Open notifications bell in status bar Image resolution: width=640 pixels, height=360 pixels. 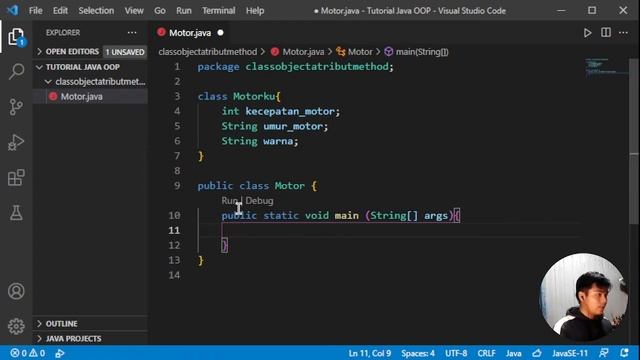click(624, 353)
